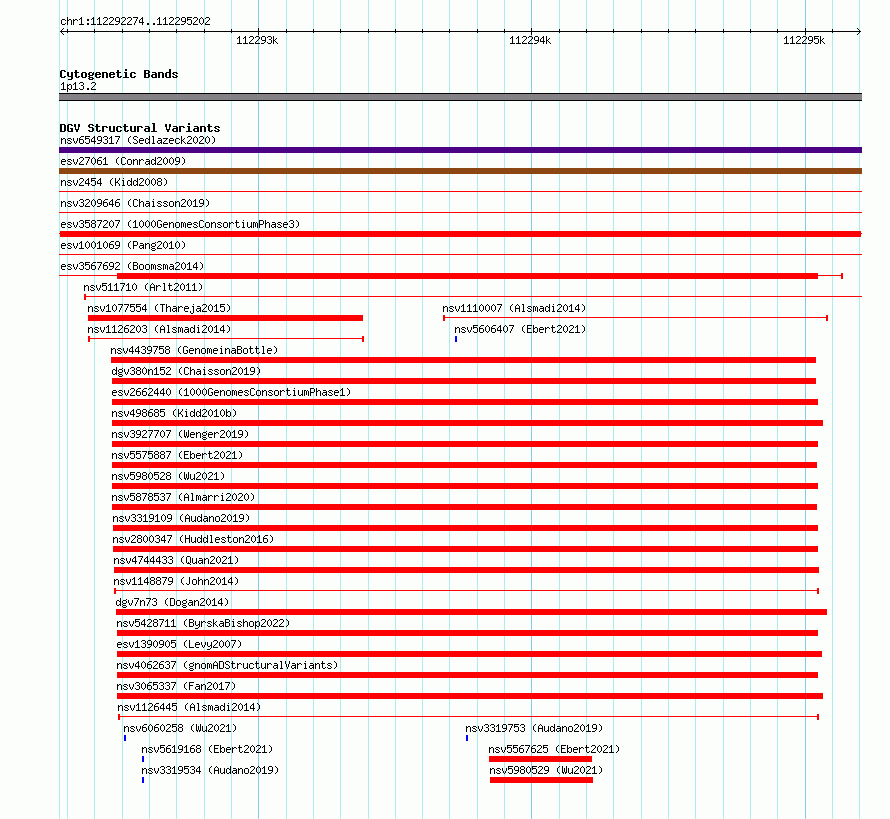The height and width of the screenshot is (819, 890).
Task: Select nsv5878537 (Almarri2020) label
Action: tap(183, 497)
